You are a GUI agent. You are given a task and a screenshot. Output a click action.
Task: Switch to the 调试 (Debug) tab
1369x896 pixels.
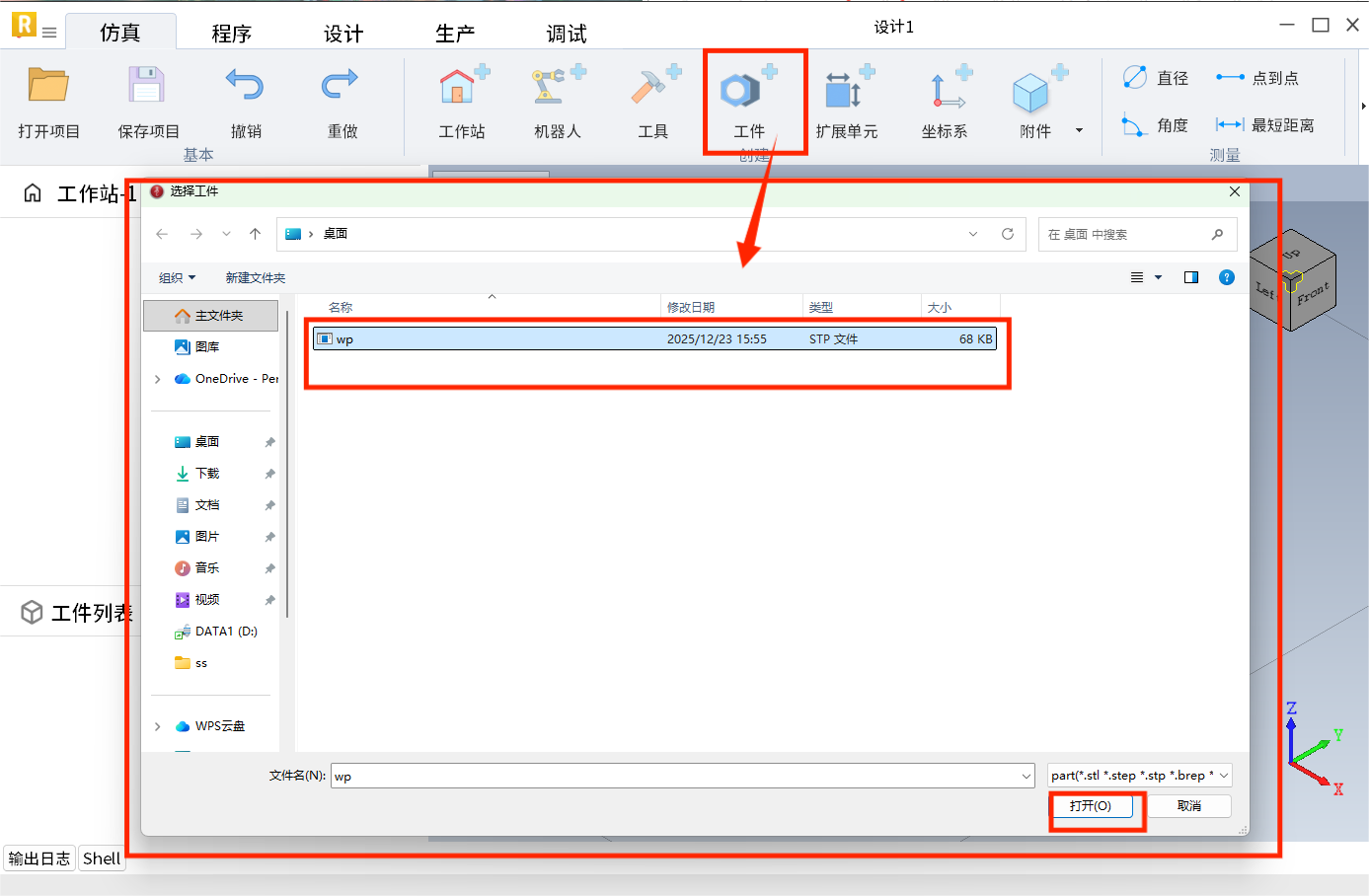pyautogui.click(x=567, y=34)
